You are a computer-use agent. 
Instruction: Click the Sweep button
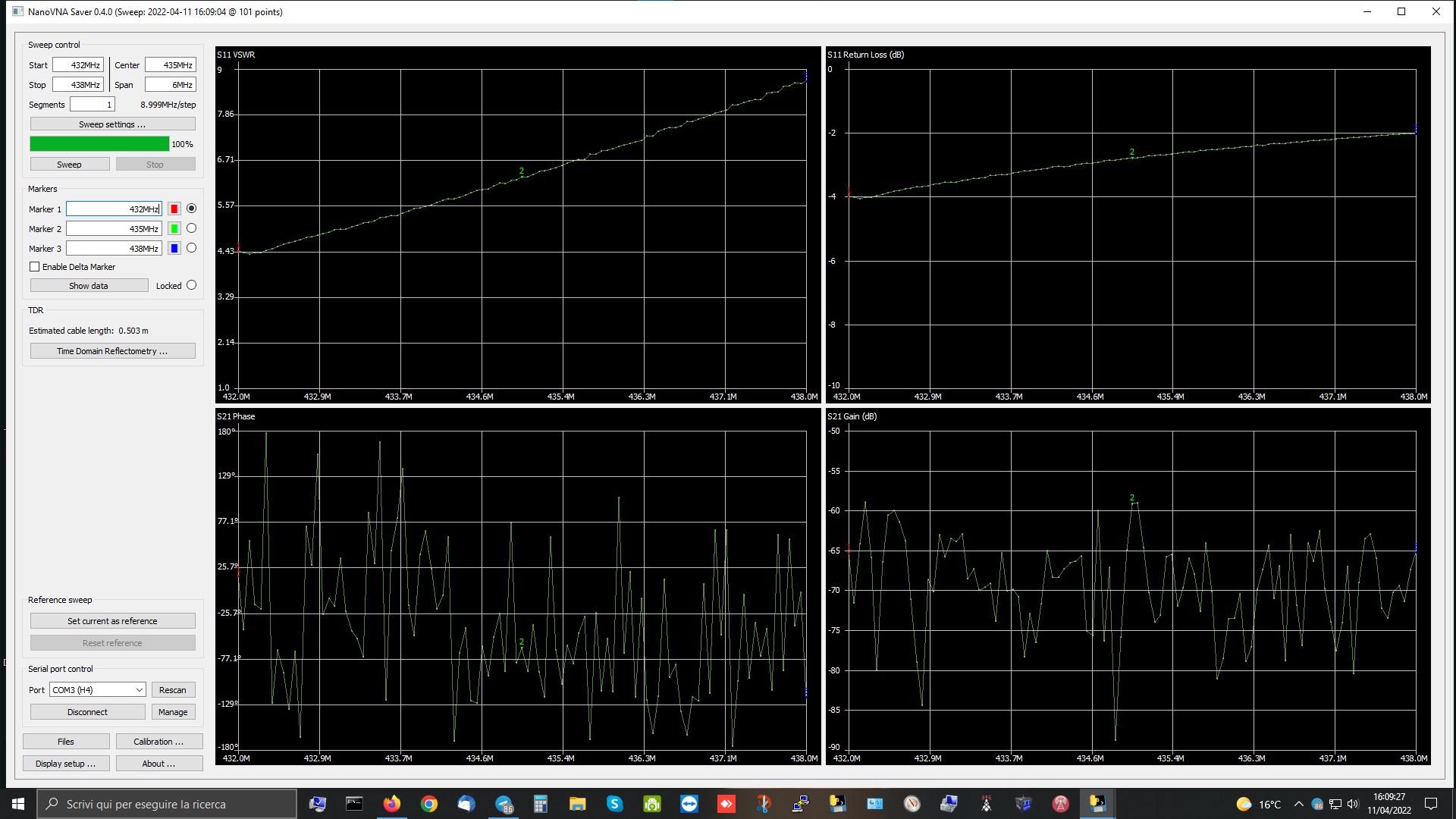pos(70,165)
